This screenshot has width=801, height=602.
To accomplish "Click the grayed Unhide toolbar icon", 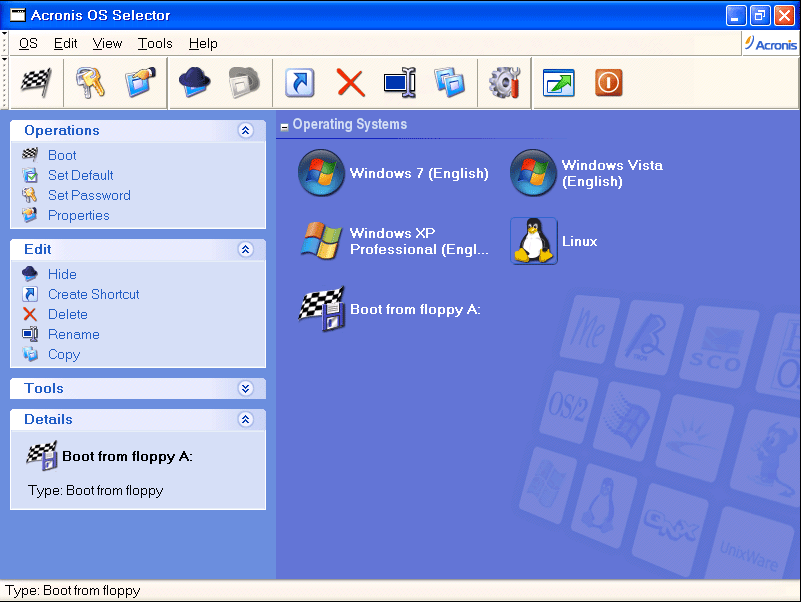I will [x=244, y=82].
